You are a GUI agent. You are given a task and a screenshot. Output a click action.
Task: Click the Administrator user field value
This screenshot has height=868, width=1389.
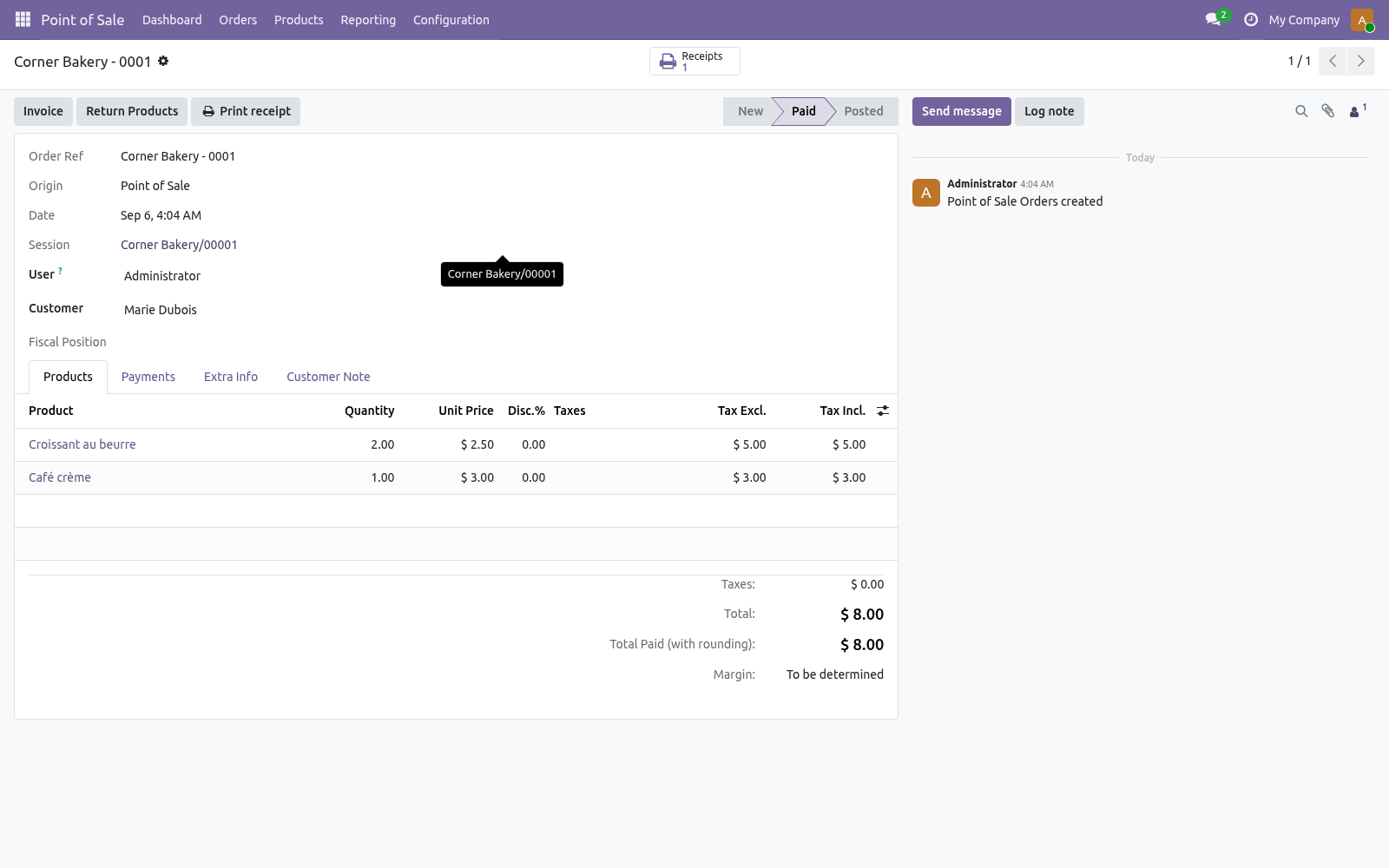pos(162,276)
